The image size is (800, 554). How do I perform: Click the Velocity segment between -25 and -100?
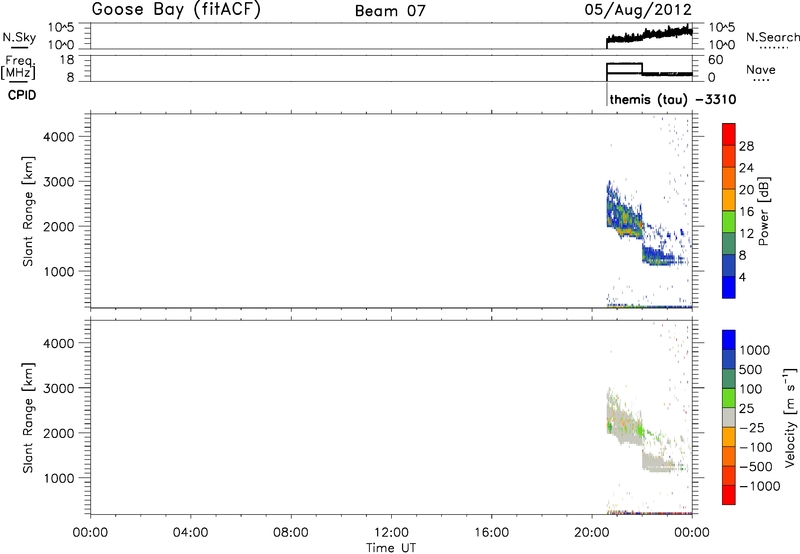(x=729, y=437)
